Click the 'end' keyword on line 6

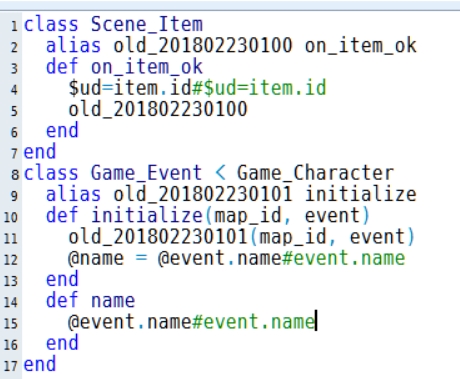[x=62, y=130]
